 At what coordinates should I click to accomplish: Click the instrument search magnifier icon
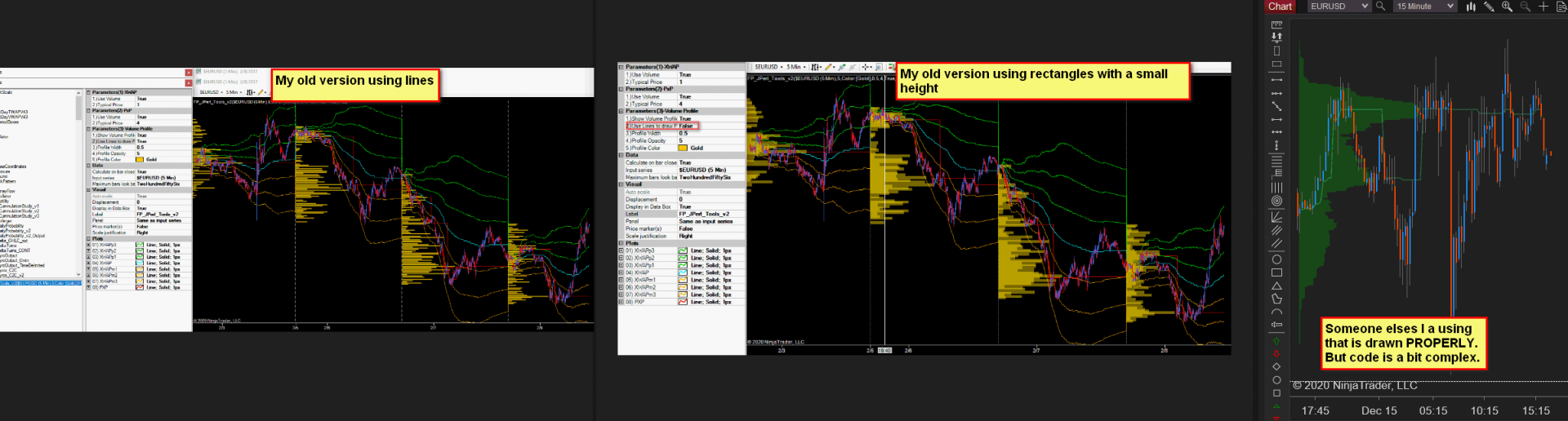point(1380,6)
